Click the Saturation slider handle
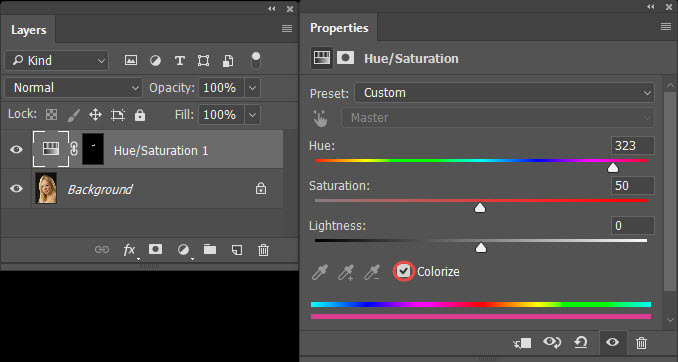The image size is (678, 362). 480,208
